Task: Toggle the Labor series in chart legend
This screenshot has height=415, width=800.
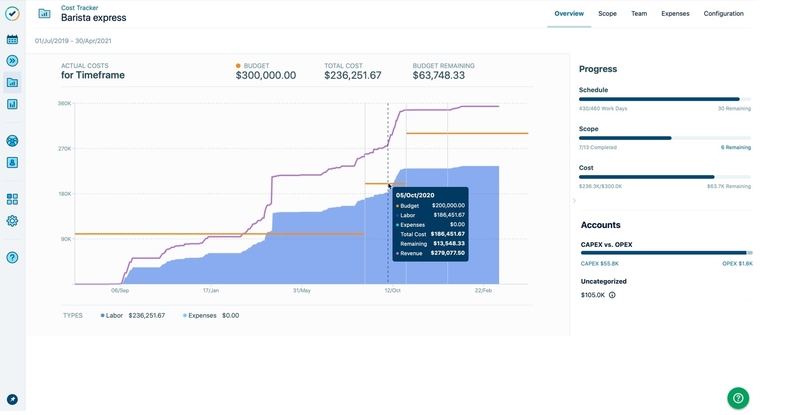Action: pyautogui.click(x=119, y=315)
